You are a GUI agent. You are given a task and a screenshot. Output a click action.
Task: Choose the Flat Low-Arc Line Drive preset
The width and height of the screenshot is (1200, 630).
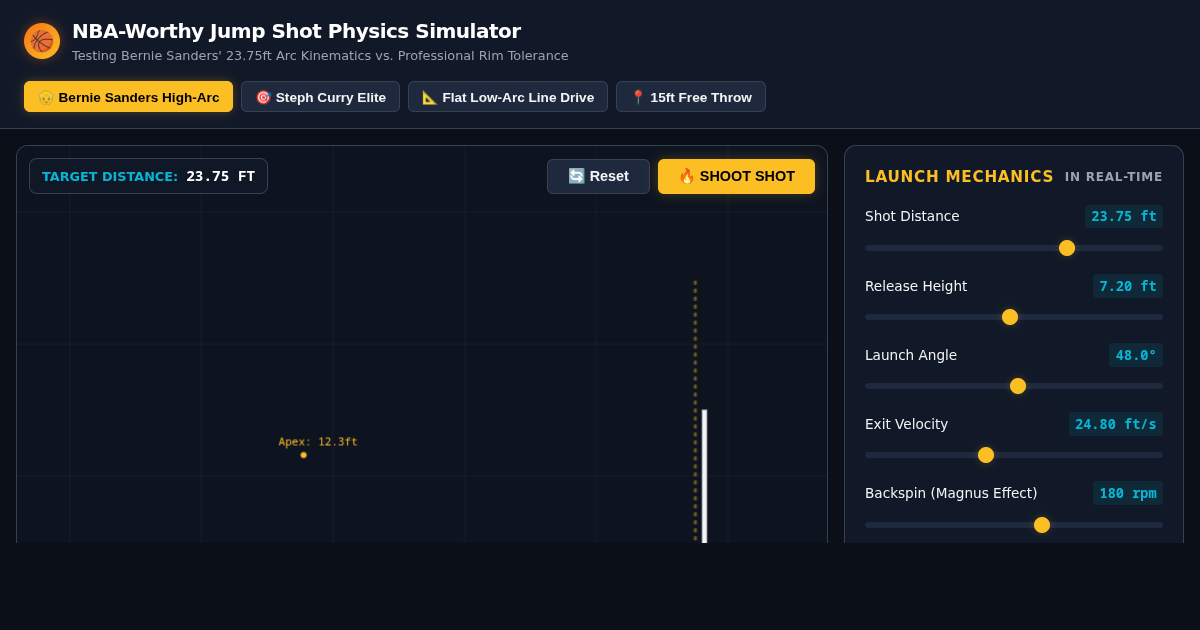pyautogui.click(x=508, y=97)
